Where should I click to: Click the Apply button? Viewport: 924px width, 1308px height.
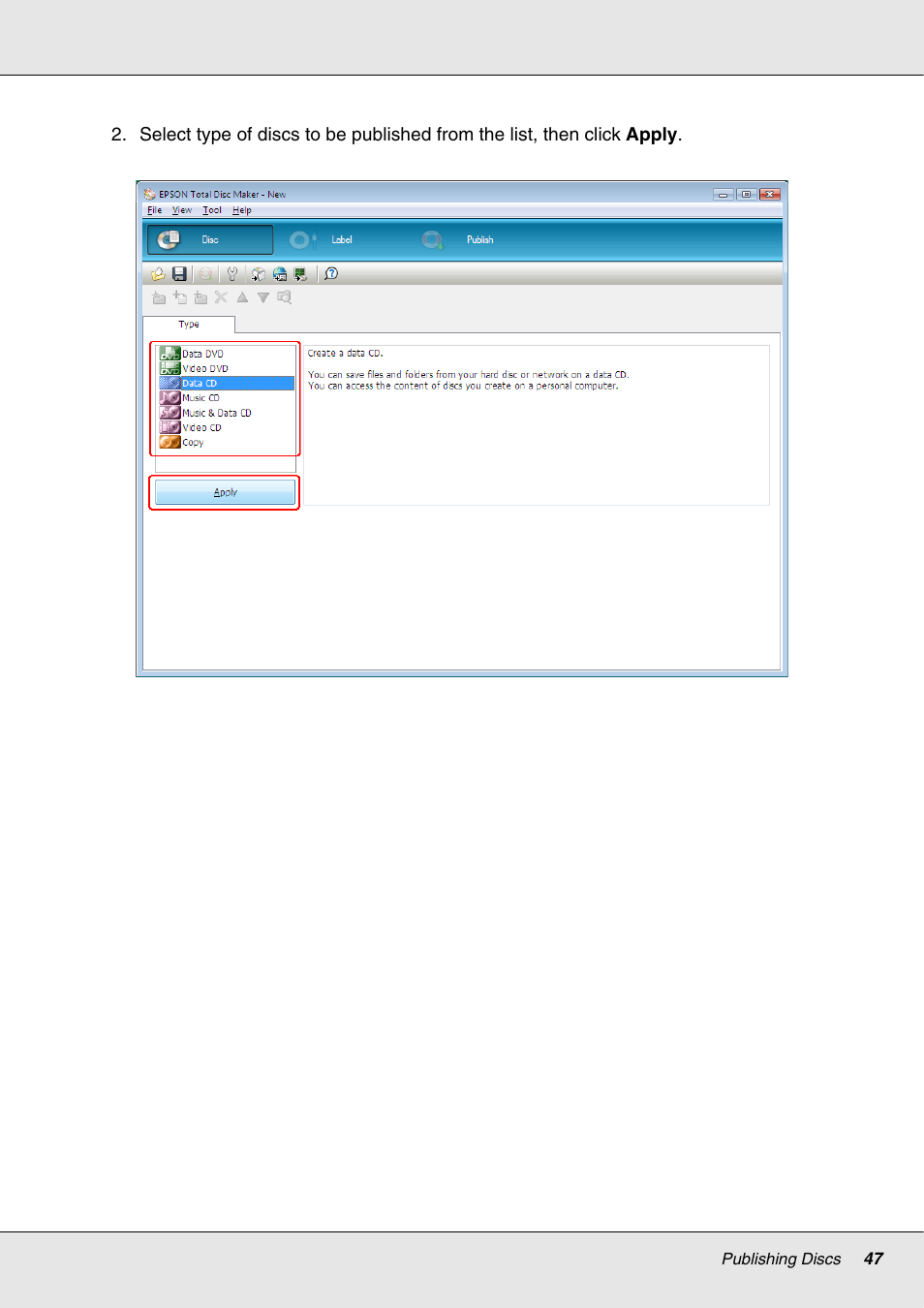[x=225, y=492]
